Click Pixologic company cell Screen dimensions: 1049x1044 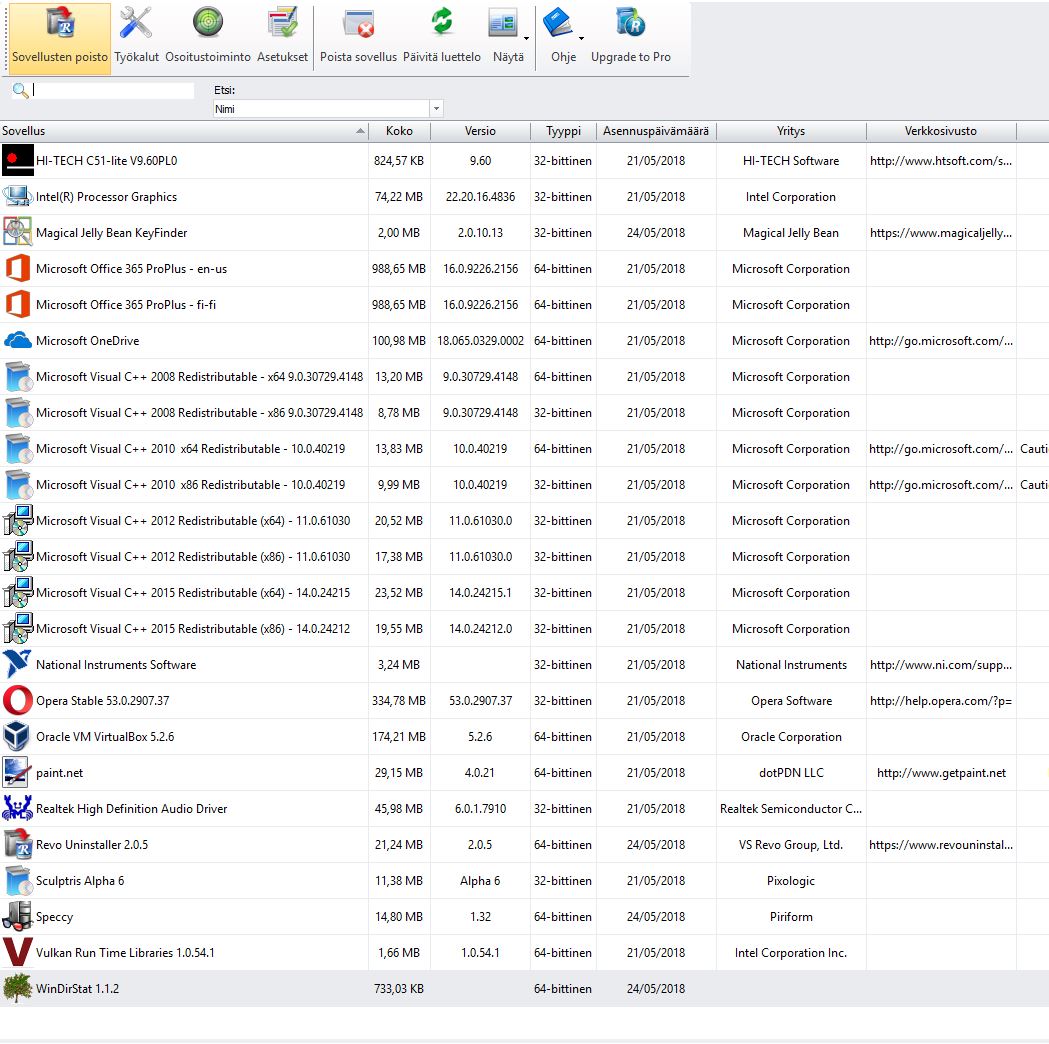(791, 881)
